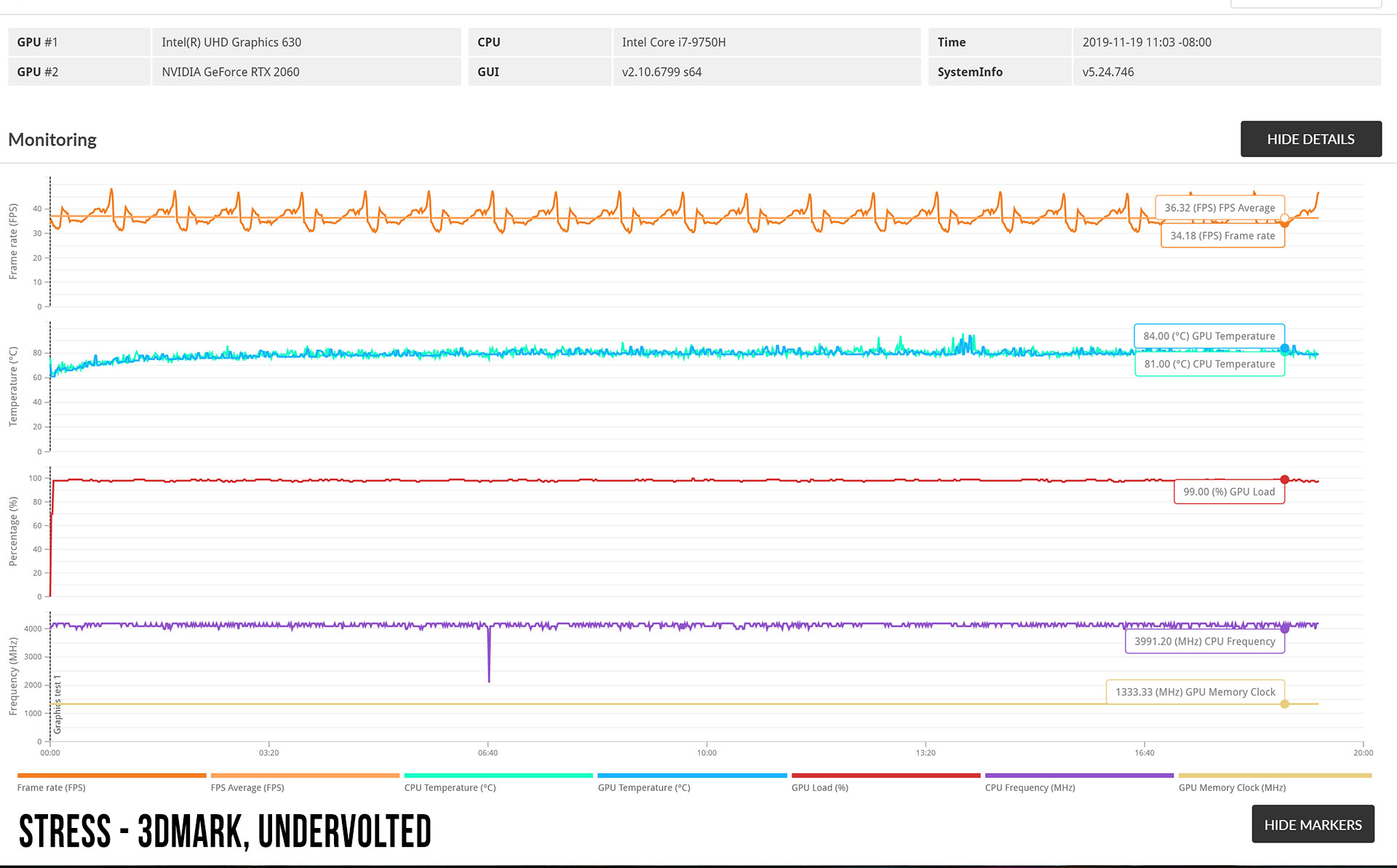This screenshot has width=1397, height=868.
Task: Click the red GPU Load marker dot
Action: click(1285, 479)
